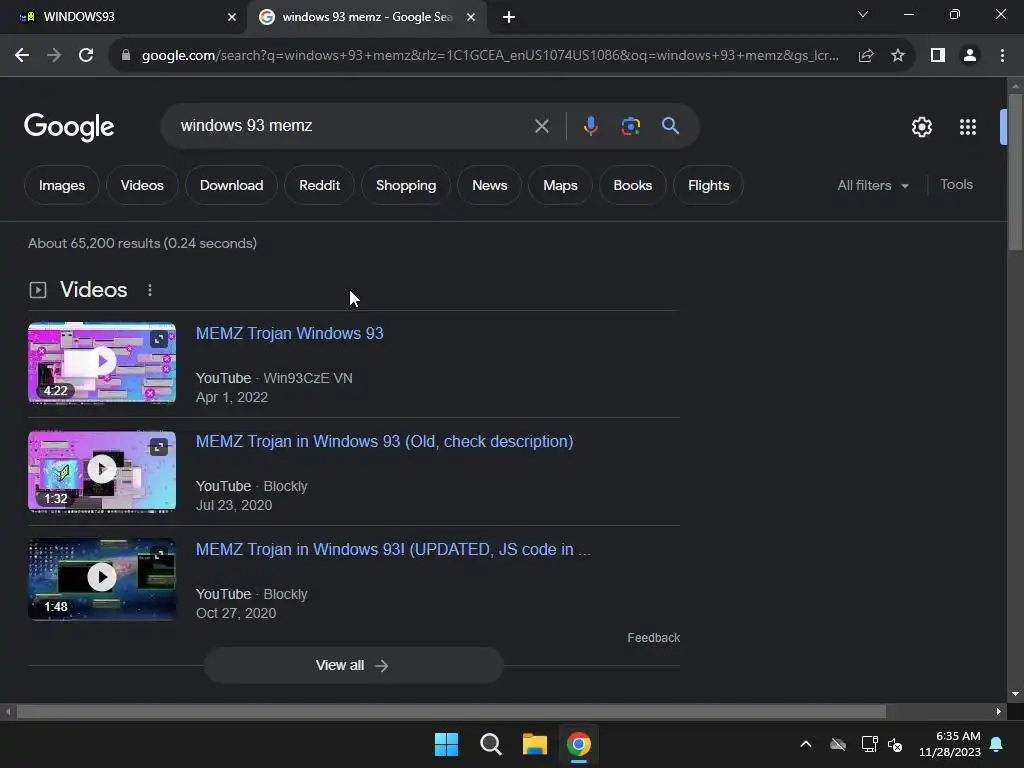
Task: Filter results by Images
Action: (x=61, y=185)
